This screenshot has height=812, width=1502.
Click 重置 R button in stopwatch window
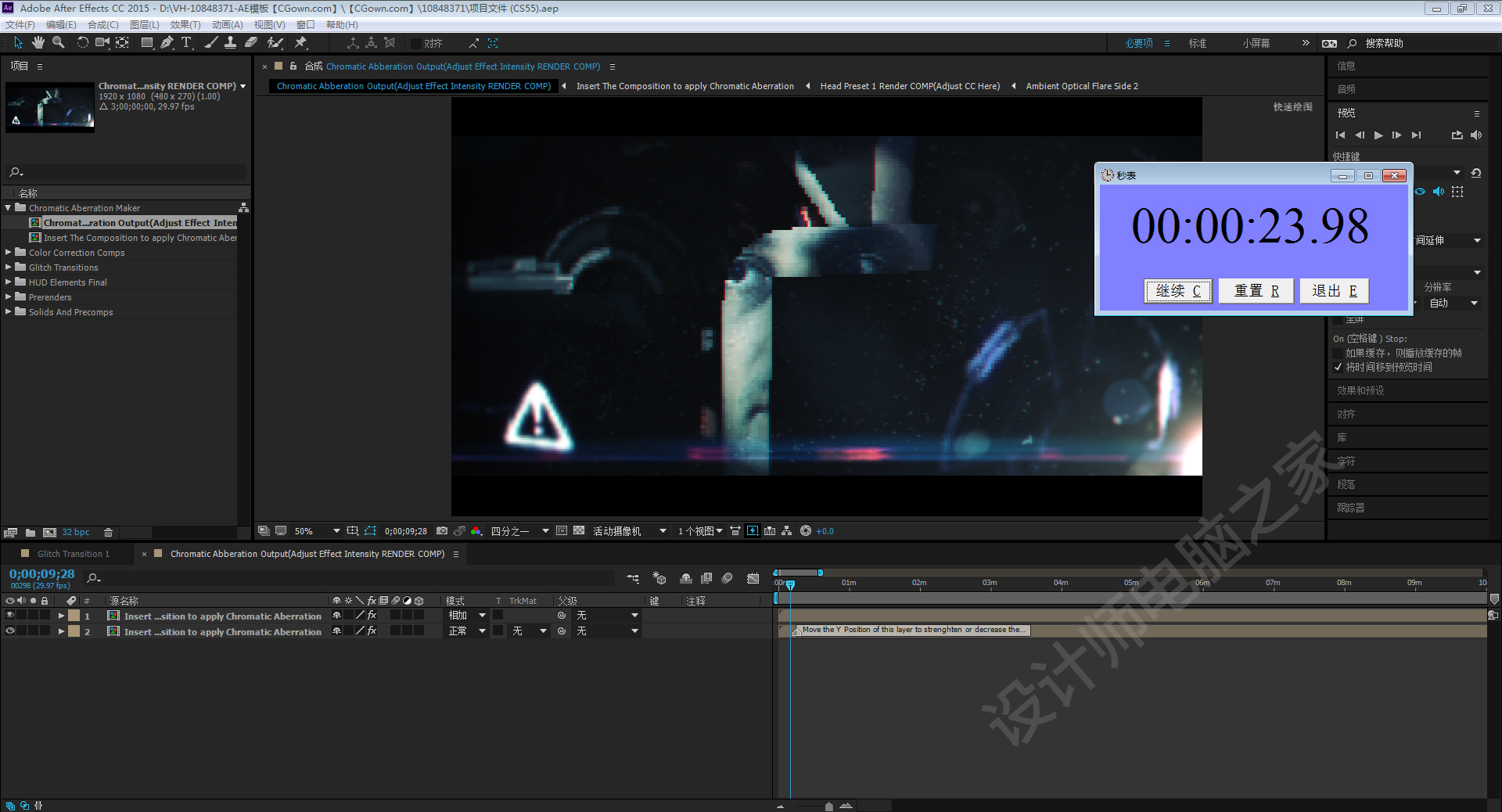[1257, 291]
